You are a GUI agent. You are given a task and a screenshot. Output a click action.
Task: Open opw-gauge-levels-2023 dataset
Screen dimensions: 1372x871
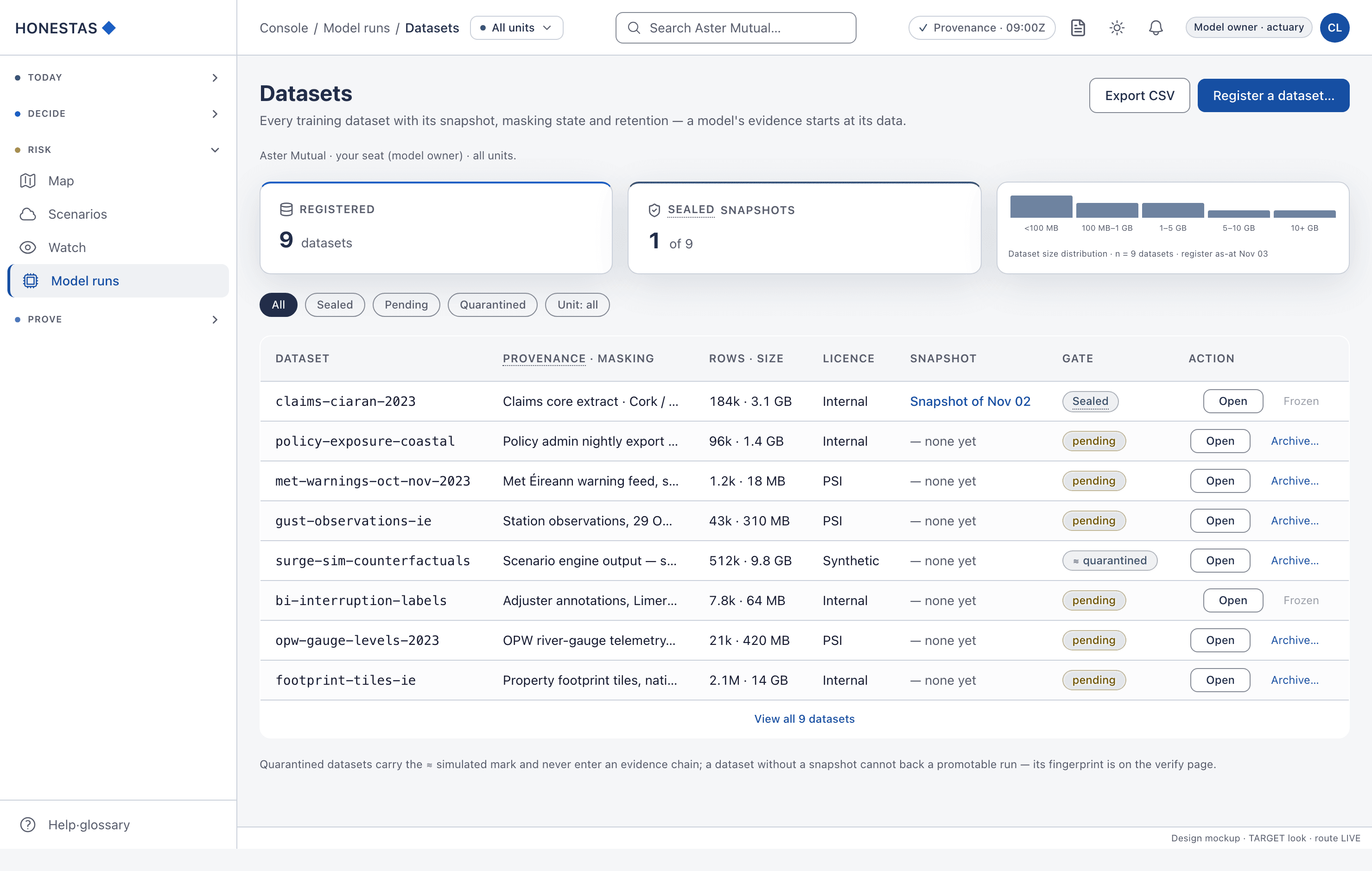point(1220,640)
